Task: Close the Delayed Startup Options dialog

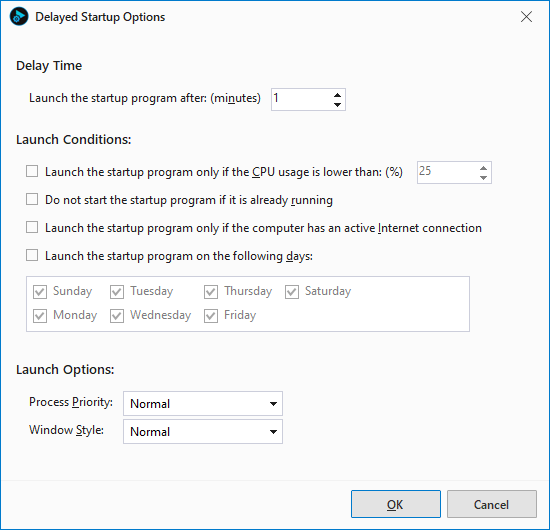Action: [526, 16]
